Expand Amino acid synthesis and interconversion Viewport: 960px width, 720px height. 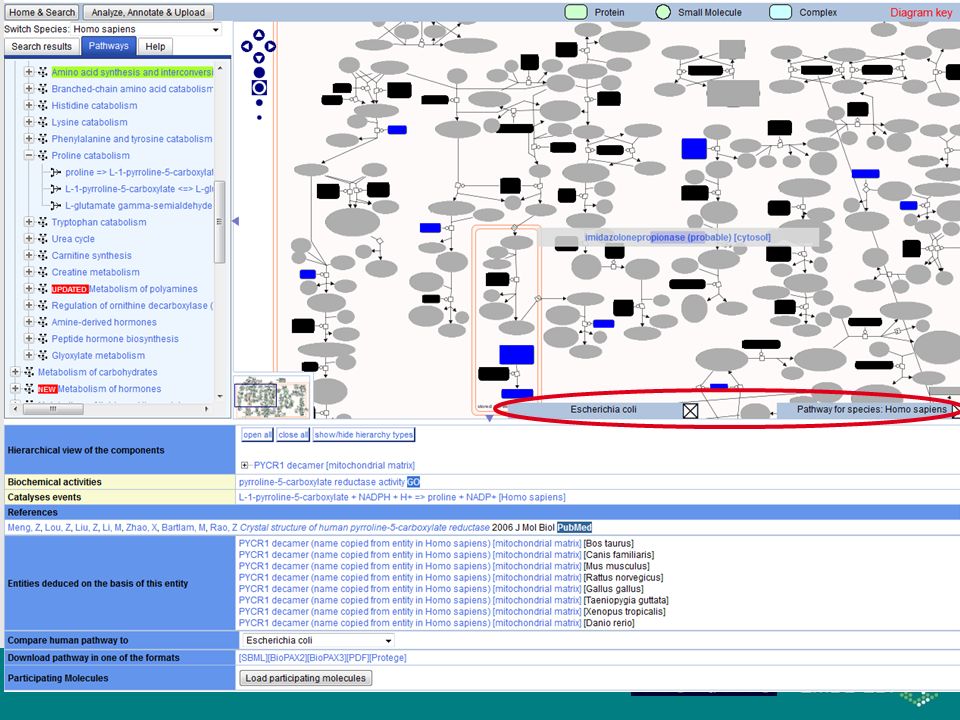pos(29,72)
